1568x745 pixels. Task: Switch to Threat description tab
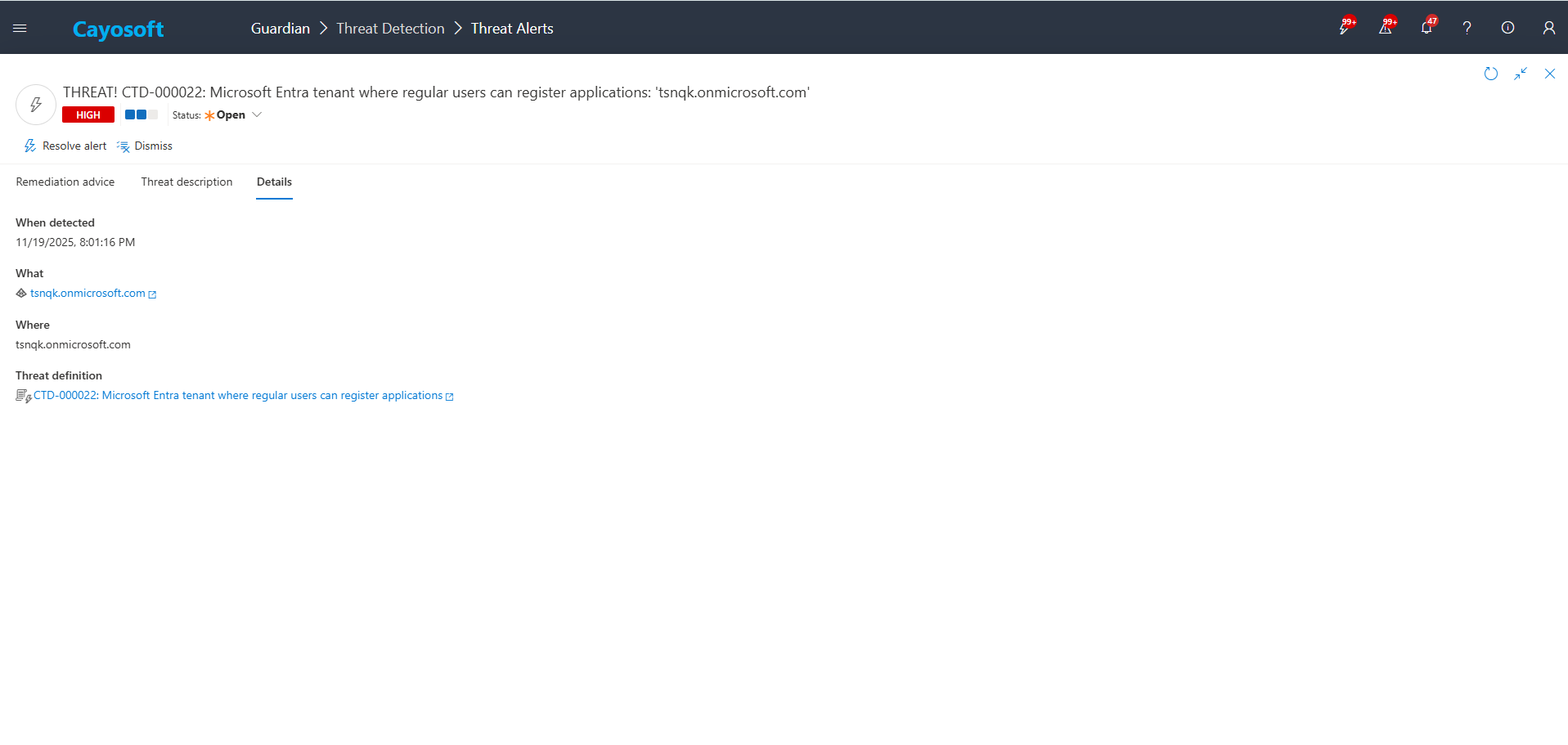pyautogui.click(x=186, y=182)
